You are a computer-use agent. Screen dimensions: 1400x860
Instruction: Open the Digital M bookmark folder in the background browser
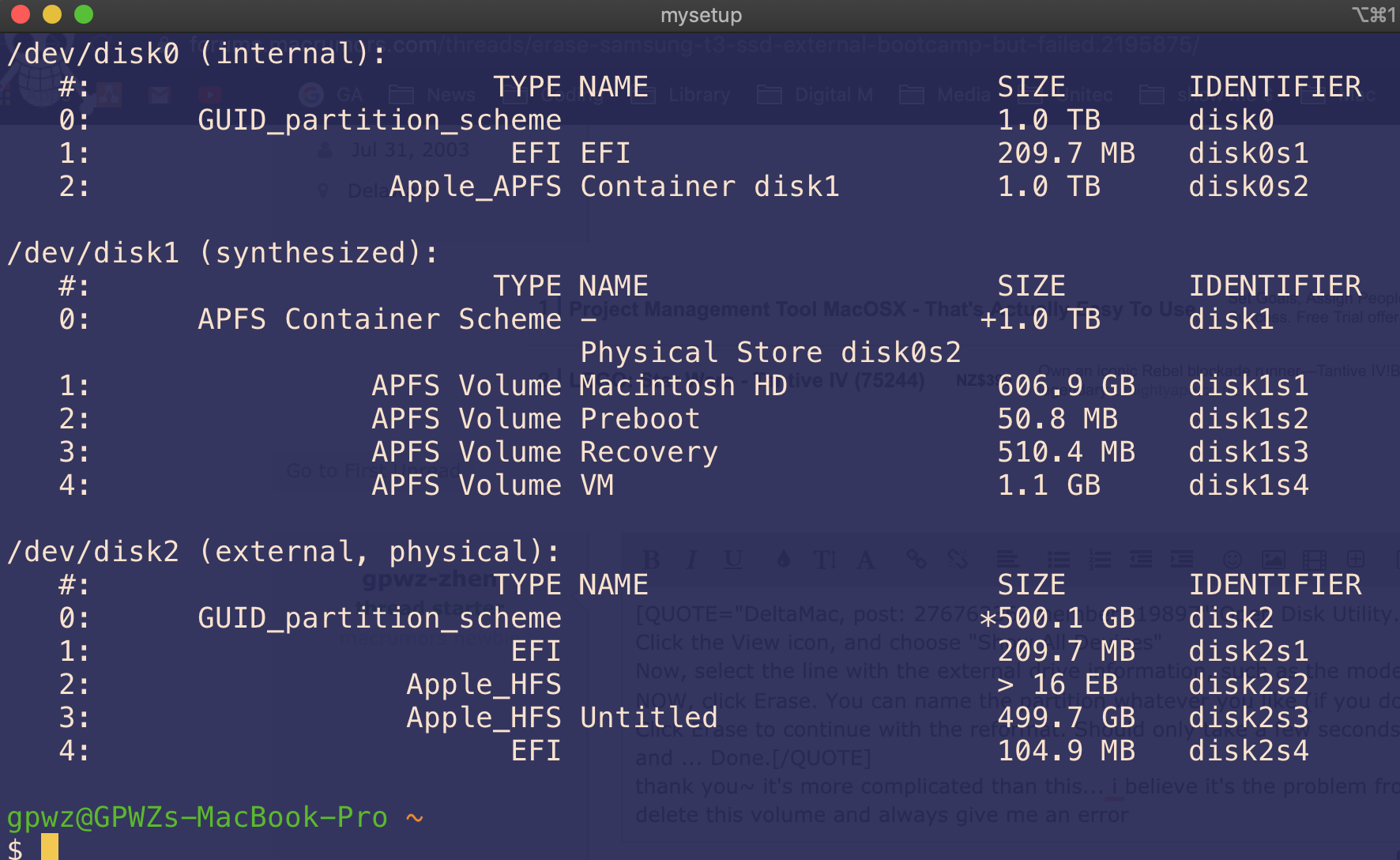[x=815, y=96]
